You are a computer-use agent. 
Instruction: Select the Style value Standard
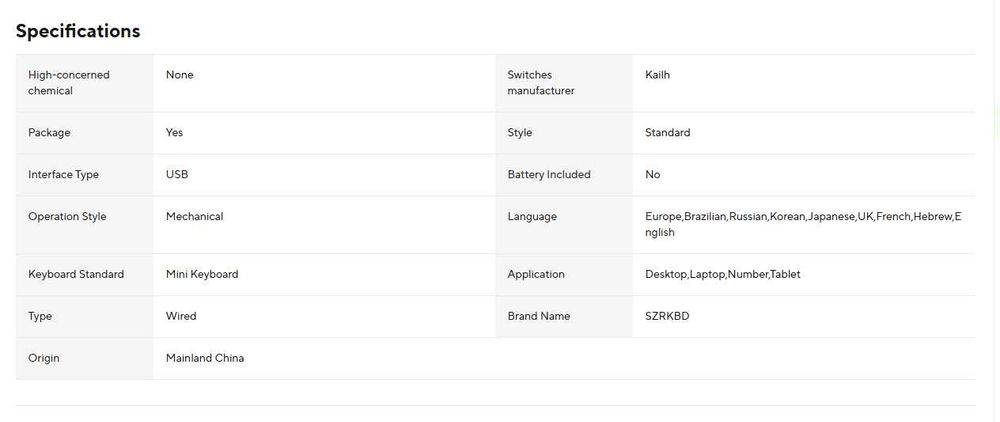(667, 133)
